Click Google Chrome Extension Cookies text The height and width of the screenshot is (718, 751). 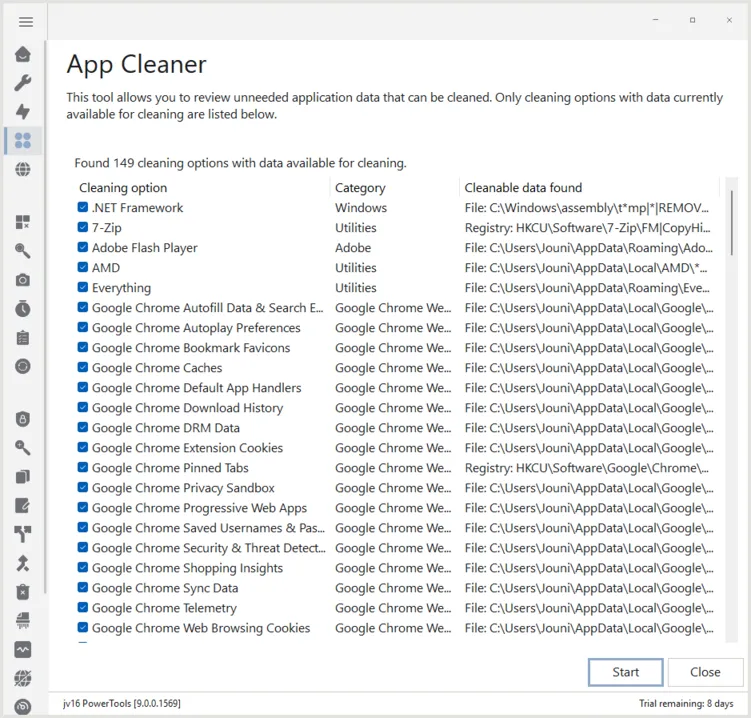point(187,448)
